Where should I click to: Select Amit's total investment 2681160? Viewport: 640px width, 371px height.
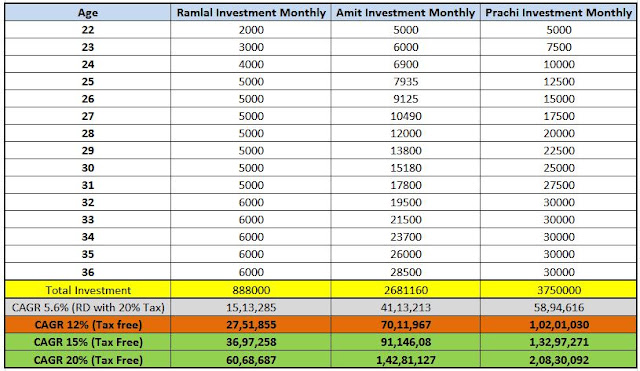[x=406, y=290]
